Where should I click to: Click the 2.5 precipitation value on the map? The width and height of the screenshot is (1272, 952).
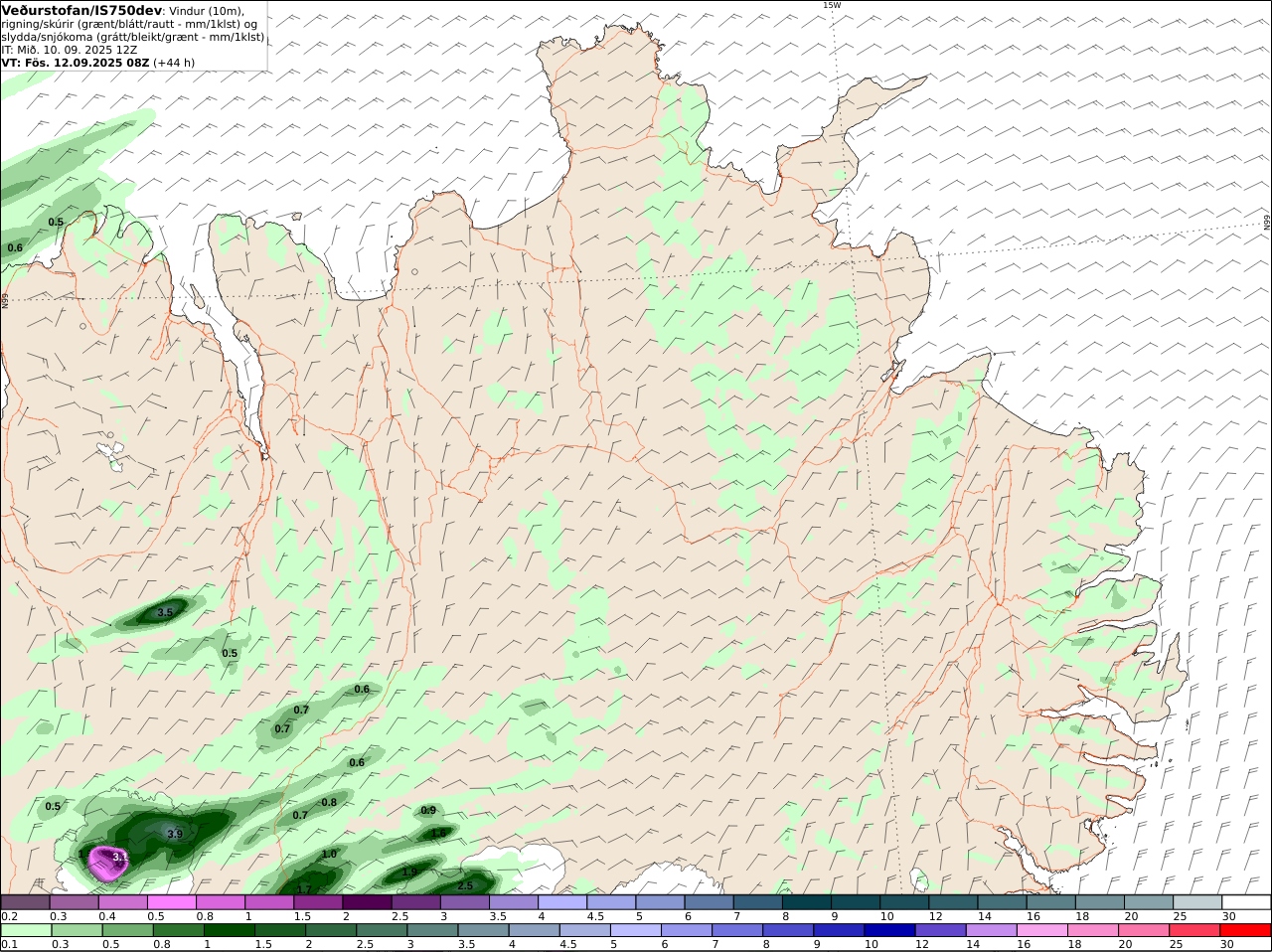[465, 885]
